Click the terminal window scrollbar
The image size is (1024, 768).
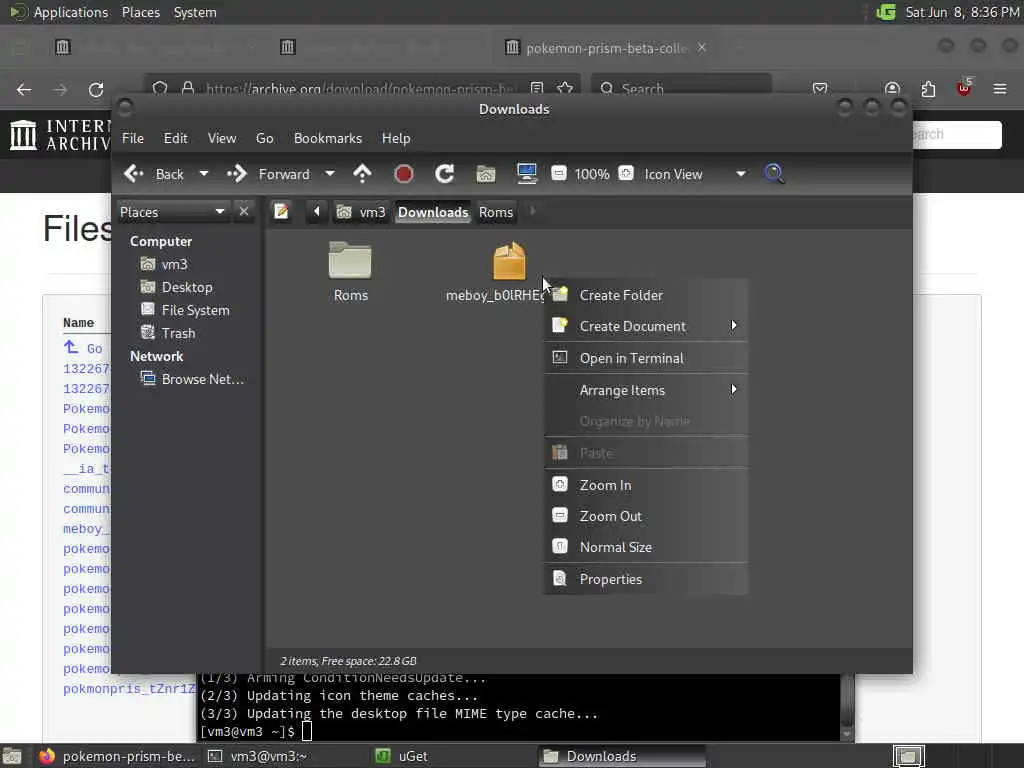pos(847,707)
